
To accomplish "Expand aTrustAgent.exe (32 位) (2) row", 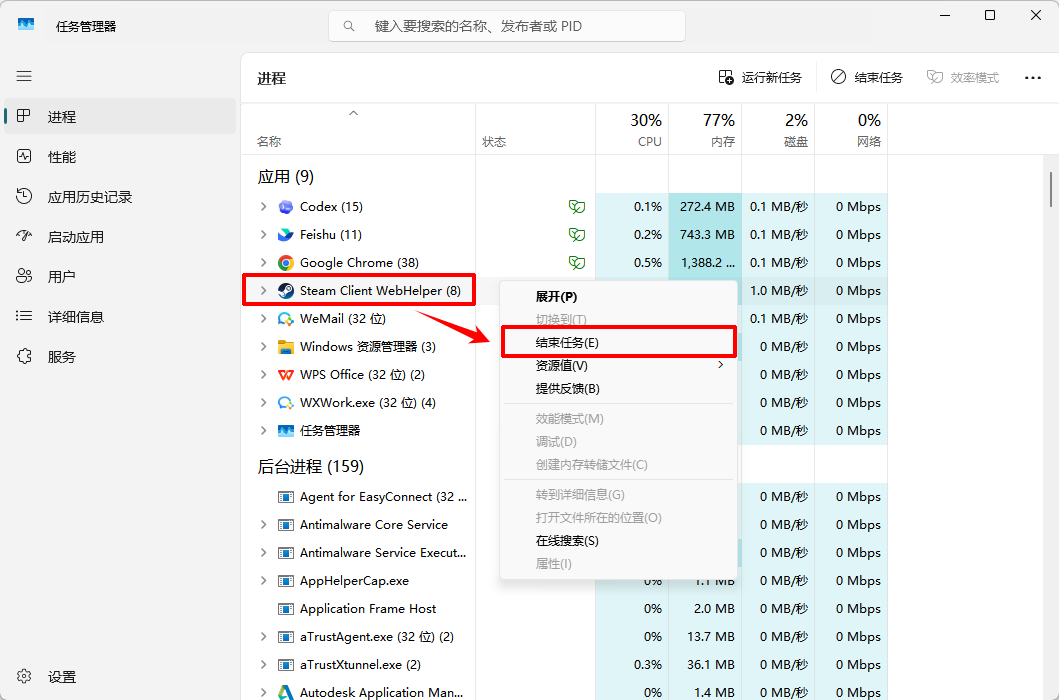I will click(x=263, y=637).
